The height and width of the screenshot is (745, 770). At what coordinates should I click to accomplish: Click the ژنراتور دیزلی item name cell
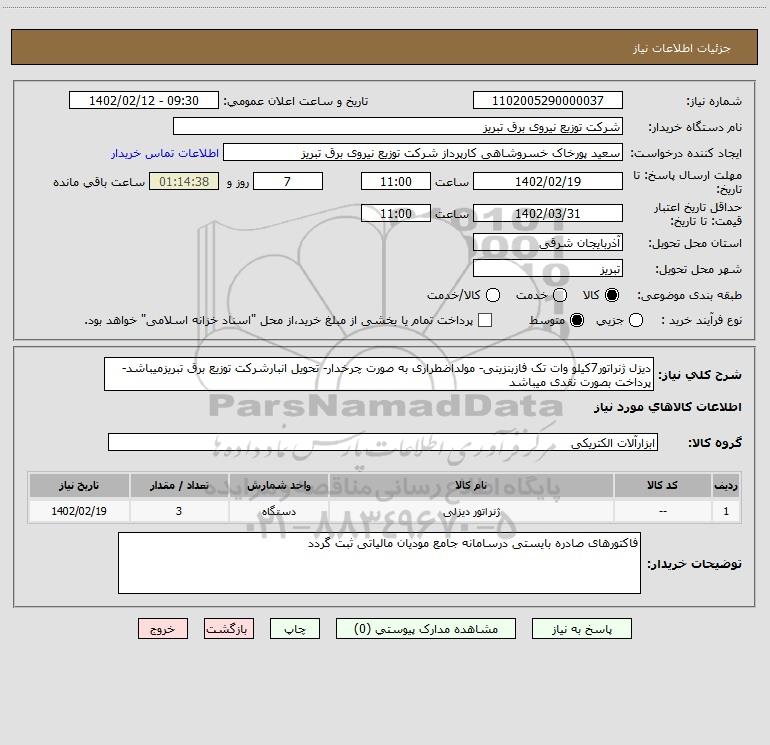471,511
